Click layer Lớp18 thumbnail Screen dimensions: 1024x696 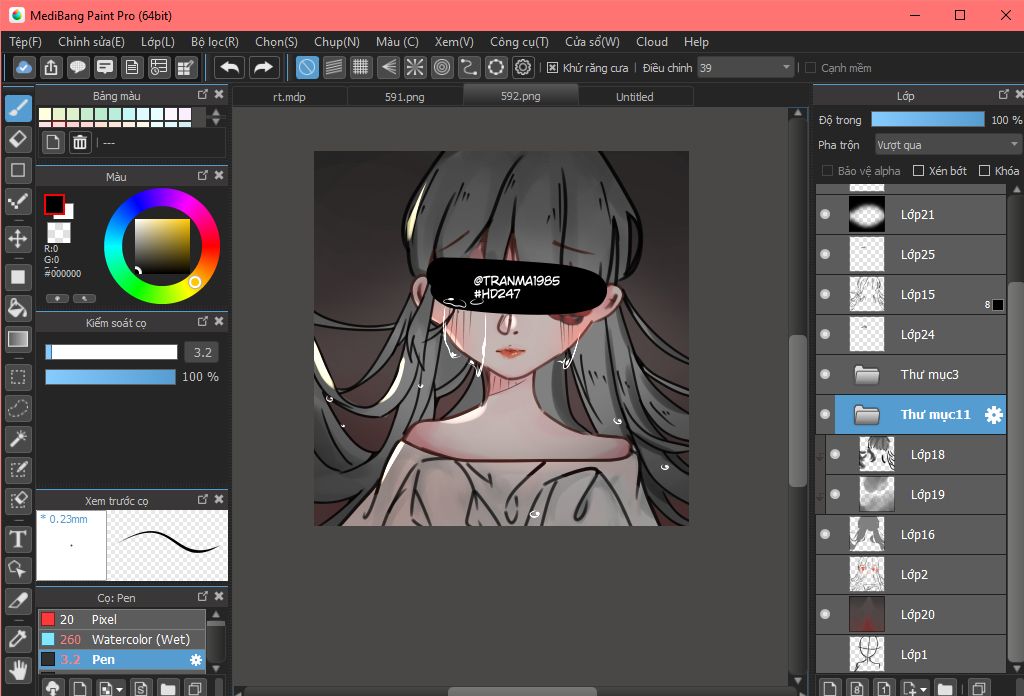coord(876,454)
